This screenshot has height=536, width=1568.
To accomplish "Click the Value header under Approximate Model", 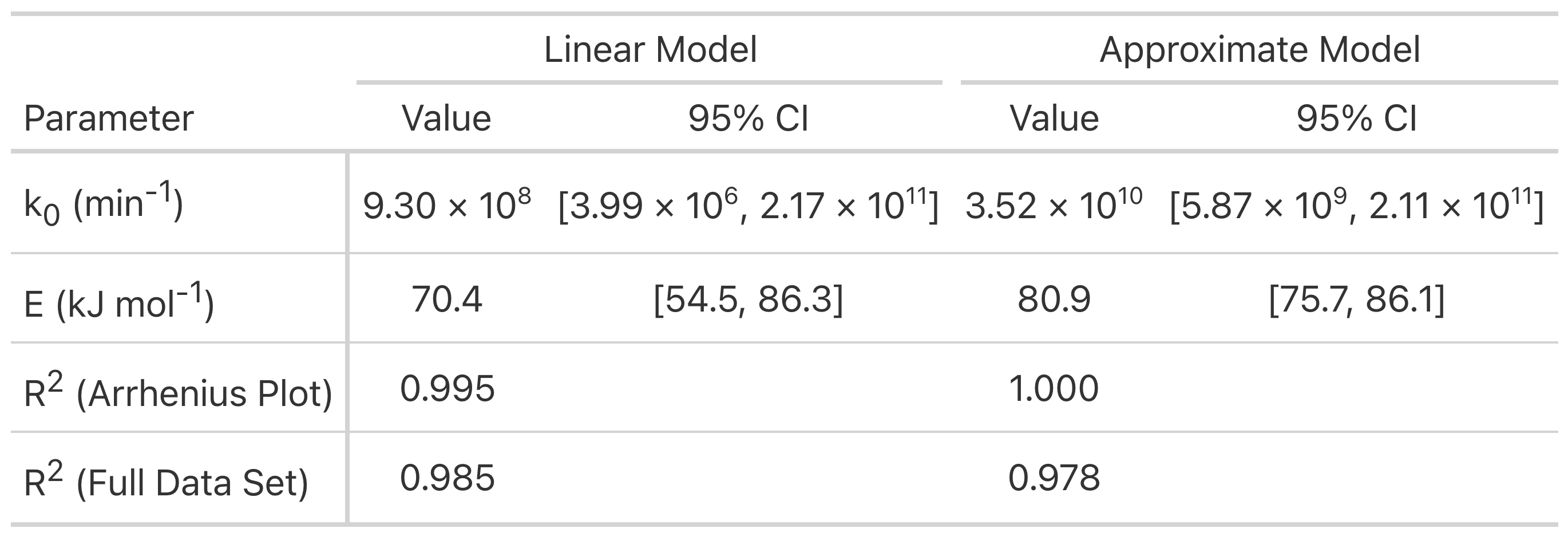I will tap(1054, 118).
